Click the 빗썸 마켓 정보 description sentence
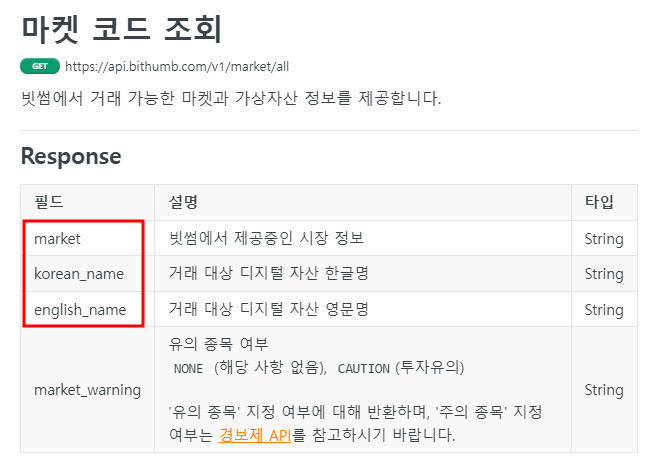656x461 pixels. click(230, 98)
